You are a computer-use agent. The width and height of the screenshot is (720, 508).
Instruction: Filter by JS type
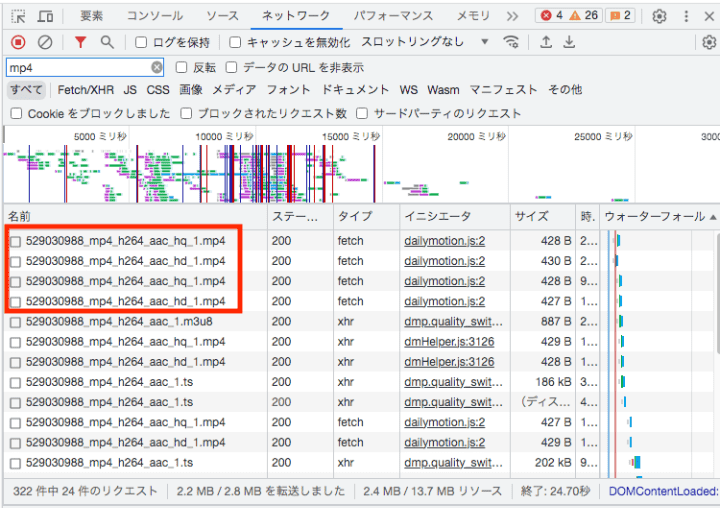[x=130, y=90]
